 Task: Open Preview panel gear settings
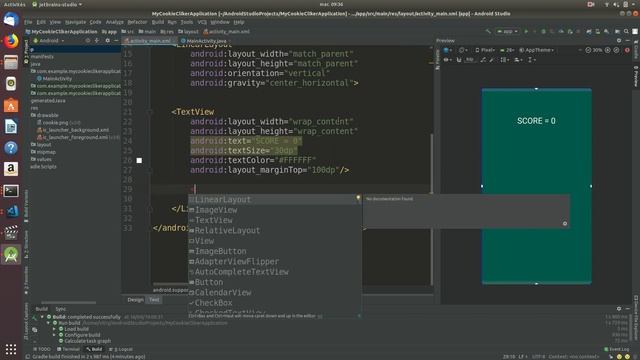(619, 40)
